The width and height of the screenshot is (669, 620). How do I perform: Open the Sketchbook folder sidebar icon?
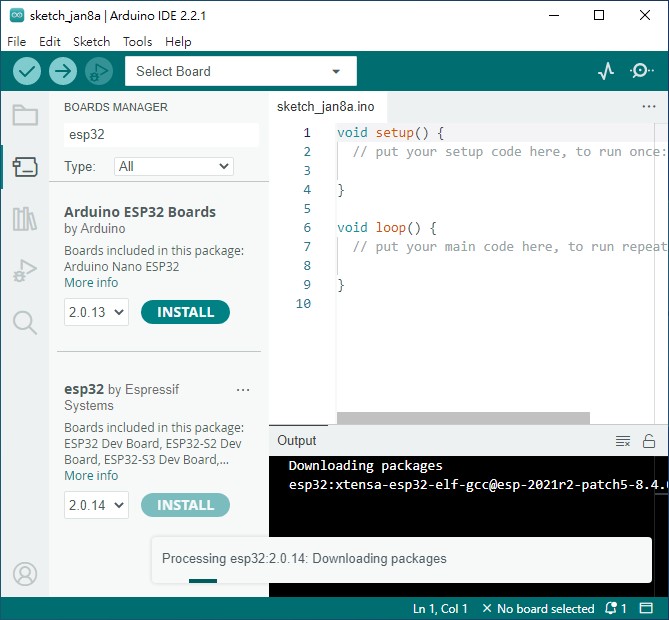(x=25, y=115)
